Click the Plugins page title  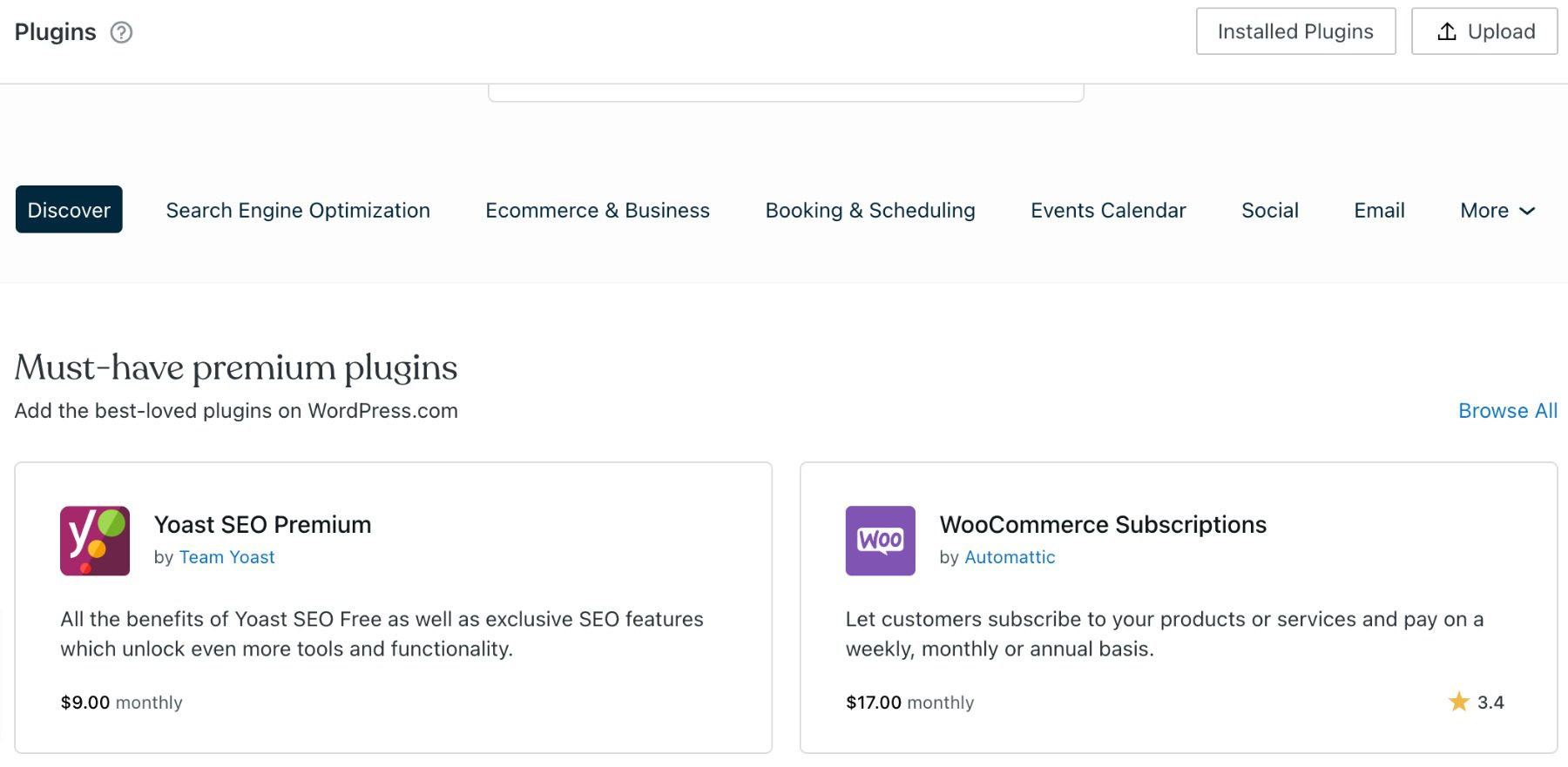tap(55, 32)
